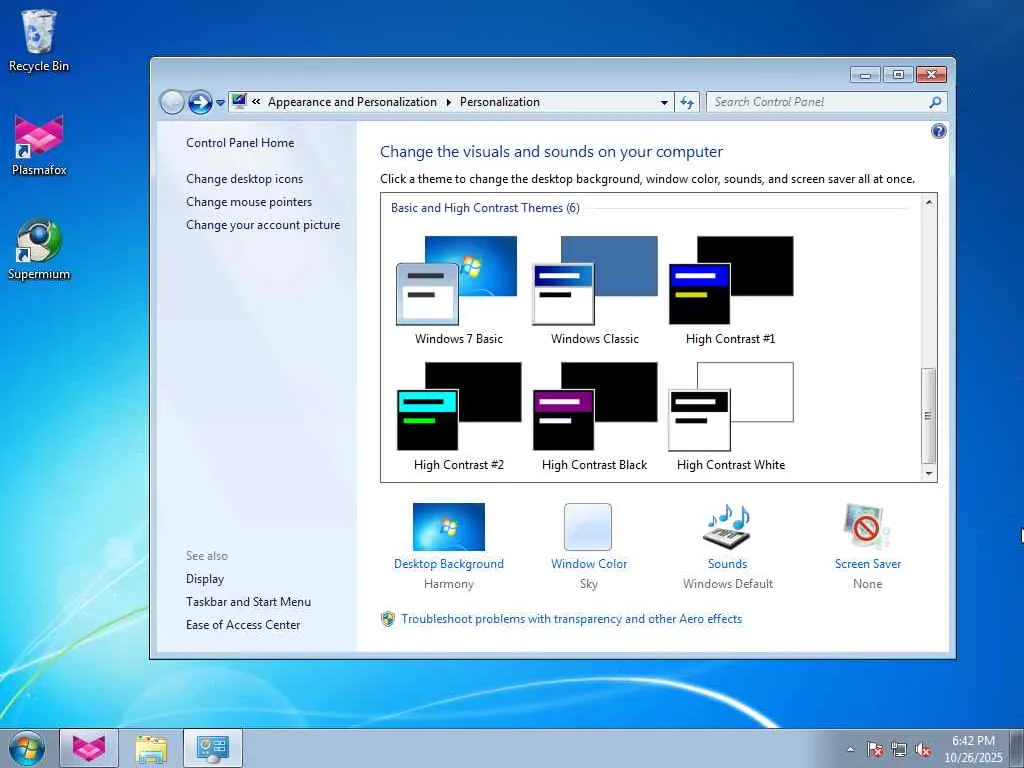The width and height of the screenshot is (1024, 768).
Task: Show hidden tray icons arrow
Action: 850,749
